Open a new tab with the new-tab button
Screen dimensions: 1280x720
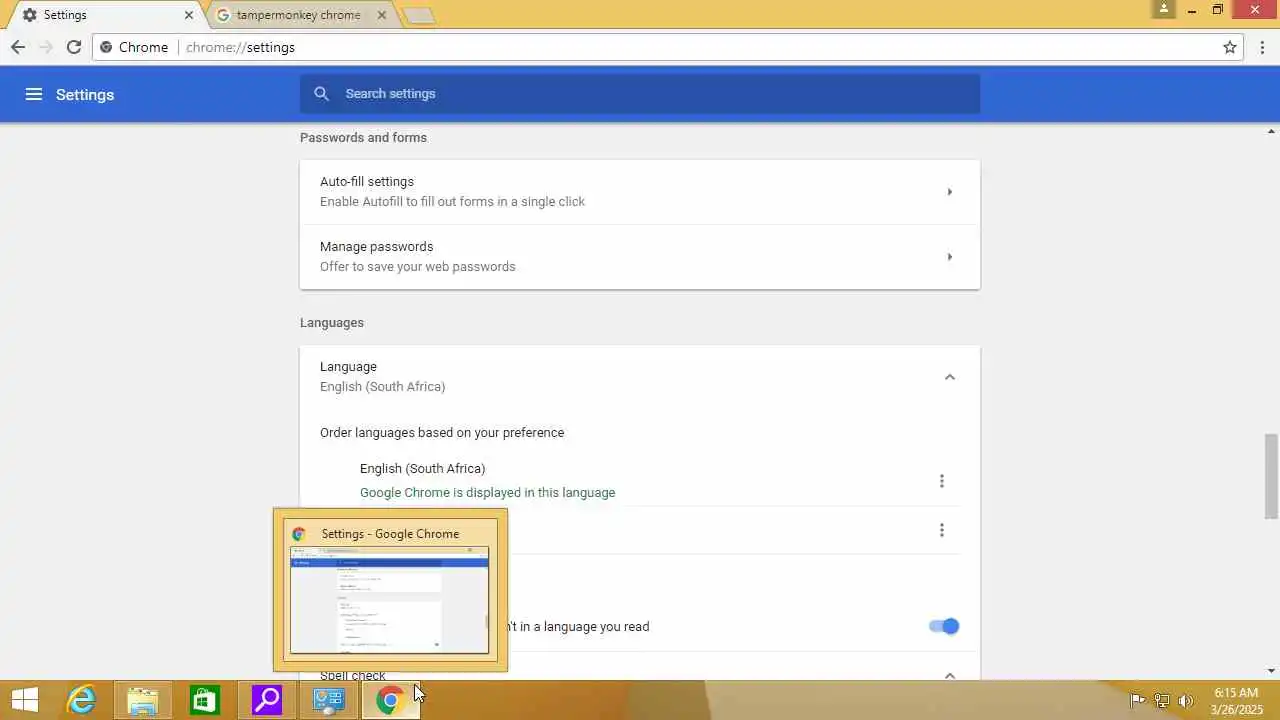[418, 16]
